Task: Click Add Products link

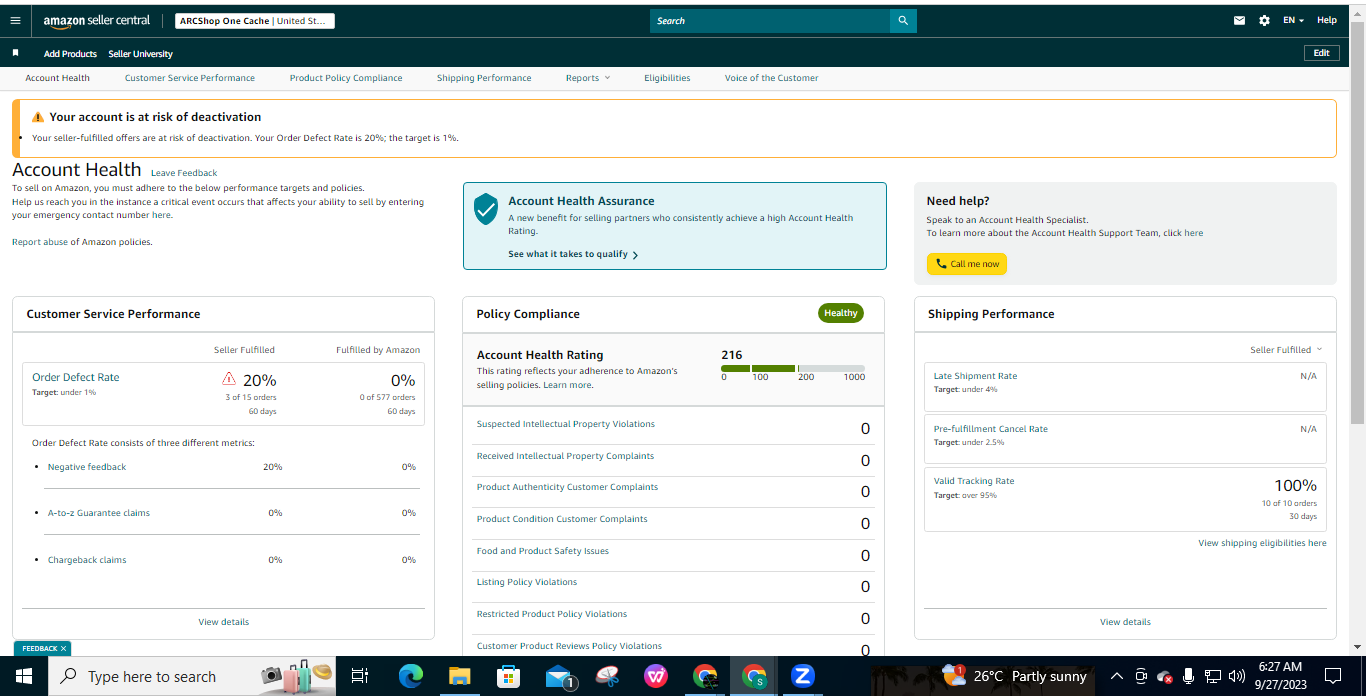Action: pyautogui.click(x=70, y=54)
